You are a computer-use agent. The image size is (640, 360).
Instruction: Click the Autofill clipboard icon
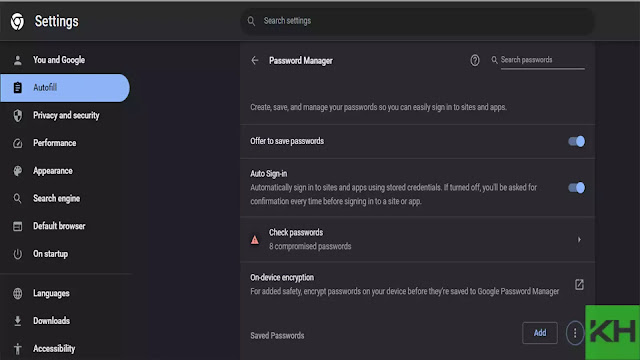click(18, 87)
